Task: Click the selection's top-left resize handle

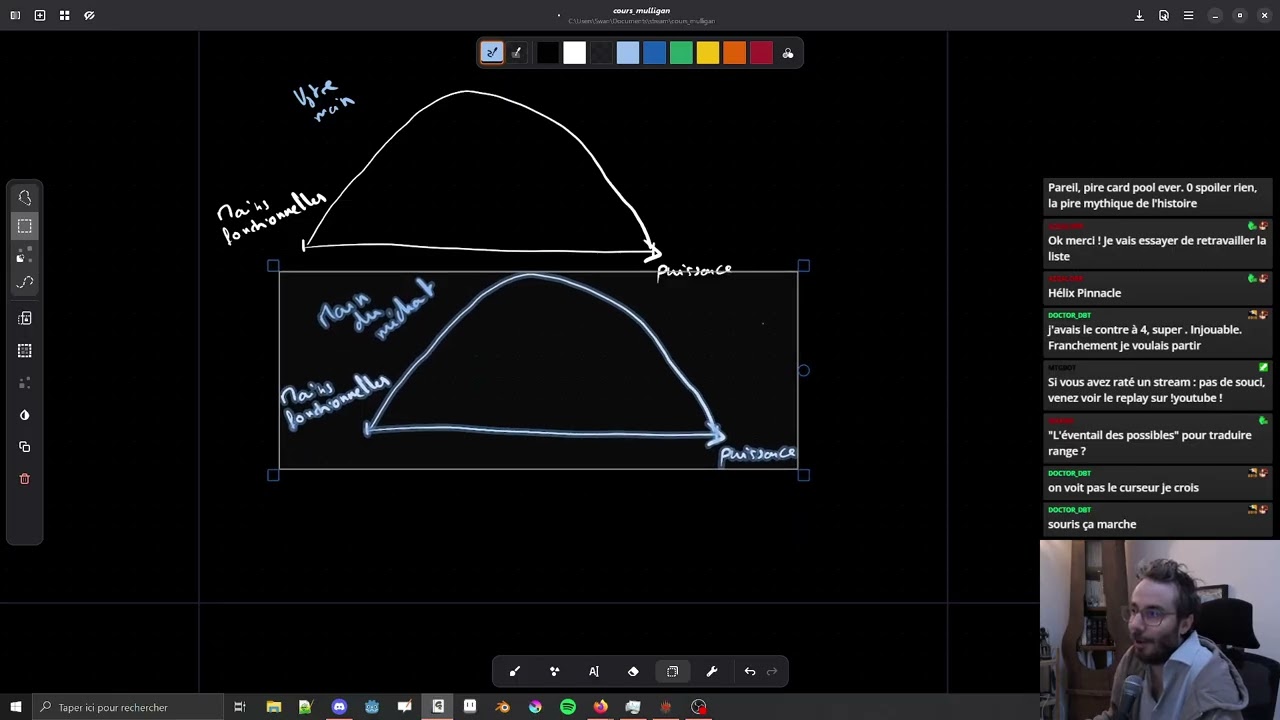Action: point(273,266)
